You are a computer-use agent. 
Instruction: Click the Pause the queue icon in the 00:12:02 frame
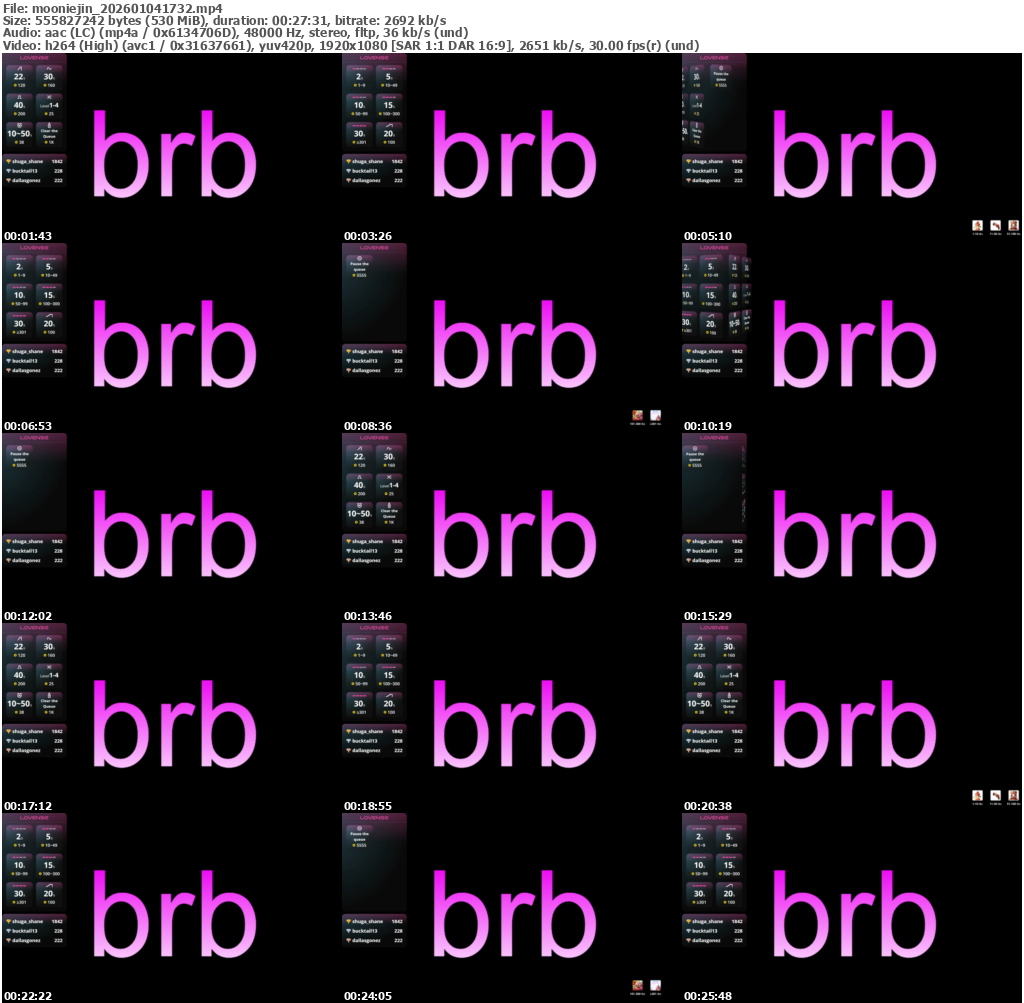click(x=18, y=449)
